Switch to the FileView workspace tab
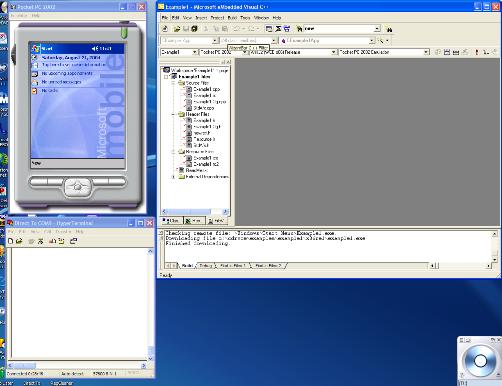502x386 pixels. (216, 221)
